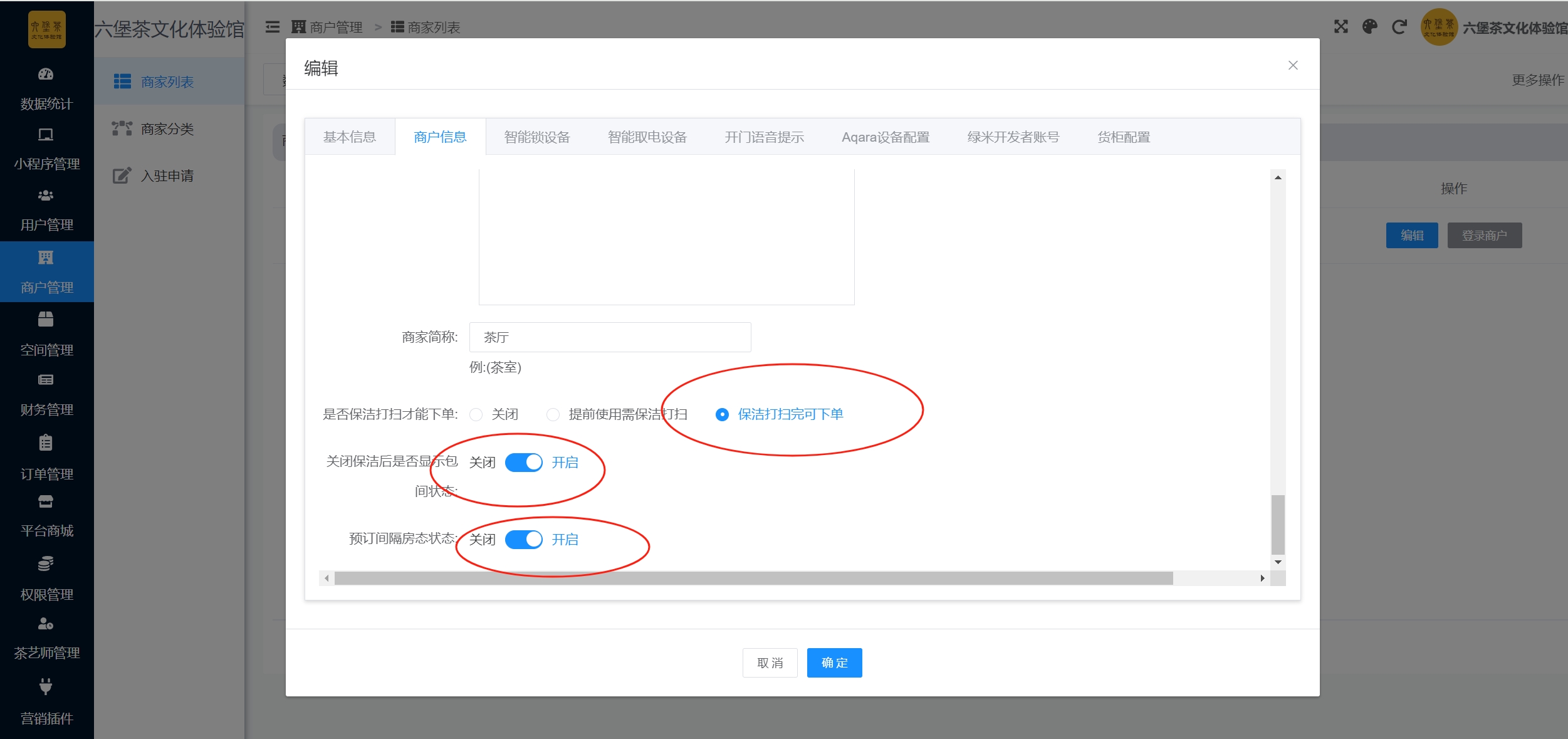Image resolution: width=1568 pixels, height=739 pixels.
Task: Click the 商家简称 input field
Action: click(610, 337)
